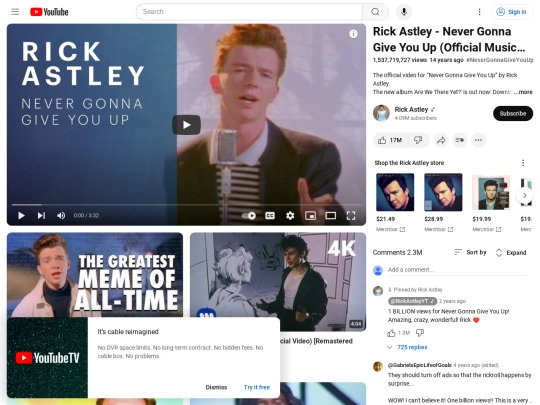
Task: Mute the video volume
Action: click(x=61, y=216)
